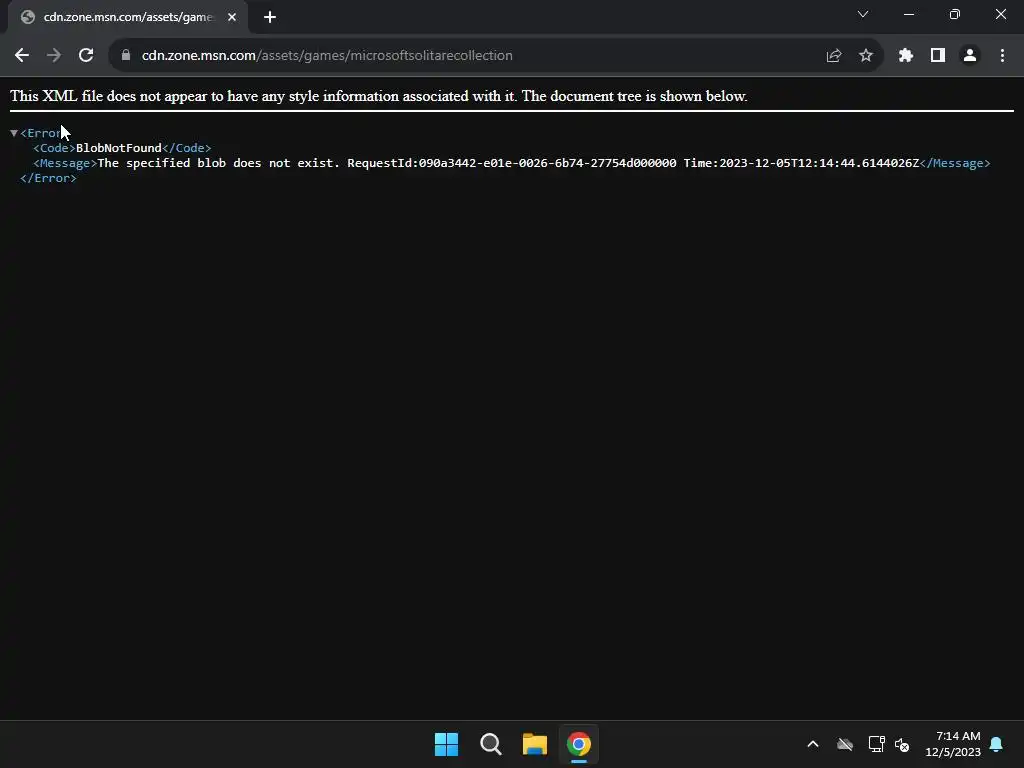
Task: Open the network tray icon
Action: [876, 744]
